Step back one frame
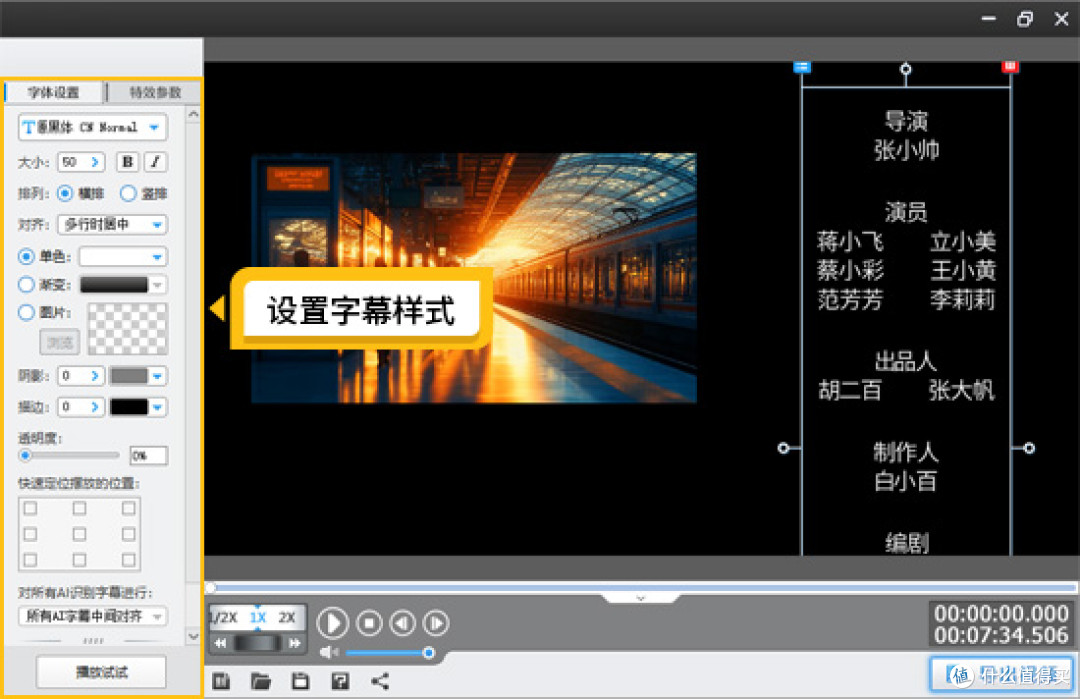Image resolution: width=1080 pixels, height=699 pixels. (403, 623)
